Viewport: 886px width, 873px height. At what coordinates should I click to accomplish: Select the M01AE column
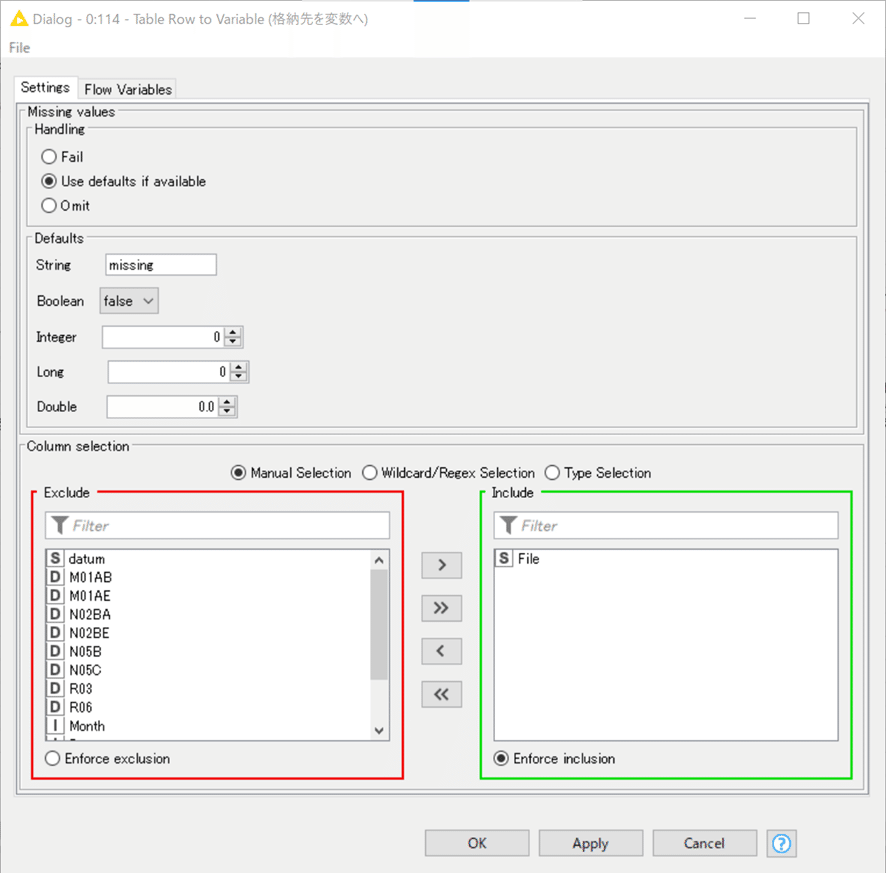click(x=209, y=596)
